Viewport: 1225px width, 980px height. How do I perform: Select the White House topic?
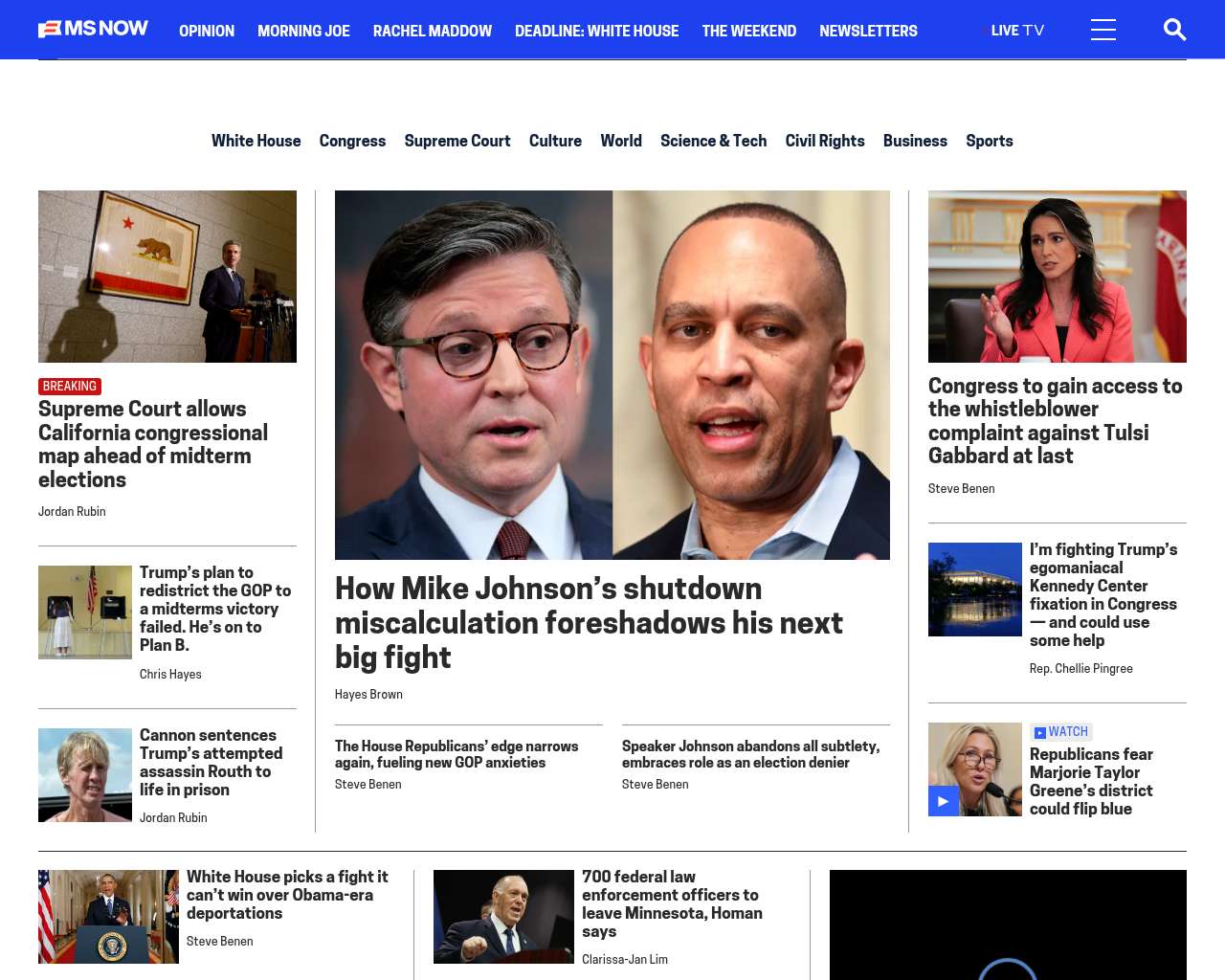[x=256, y=141]
